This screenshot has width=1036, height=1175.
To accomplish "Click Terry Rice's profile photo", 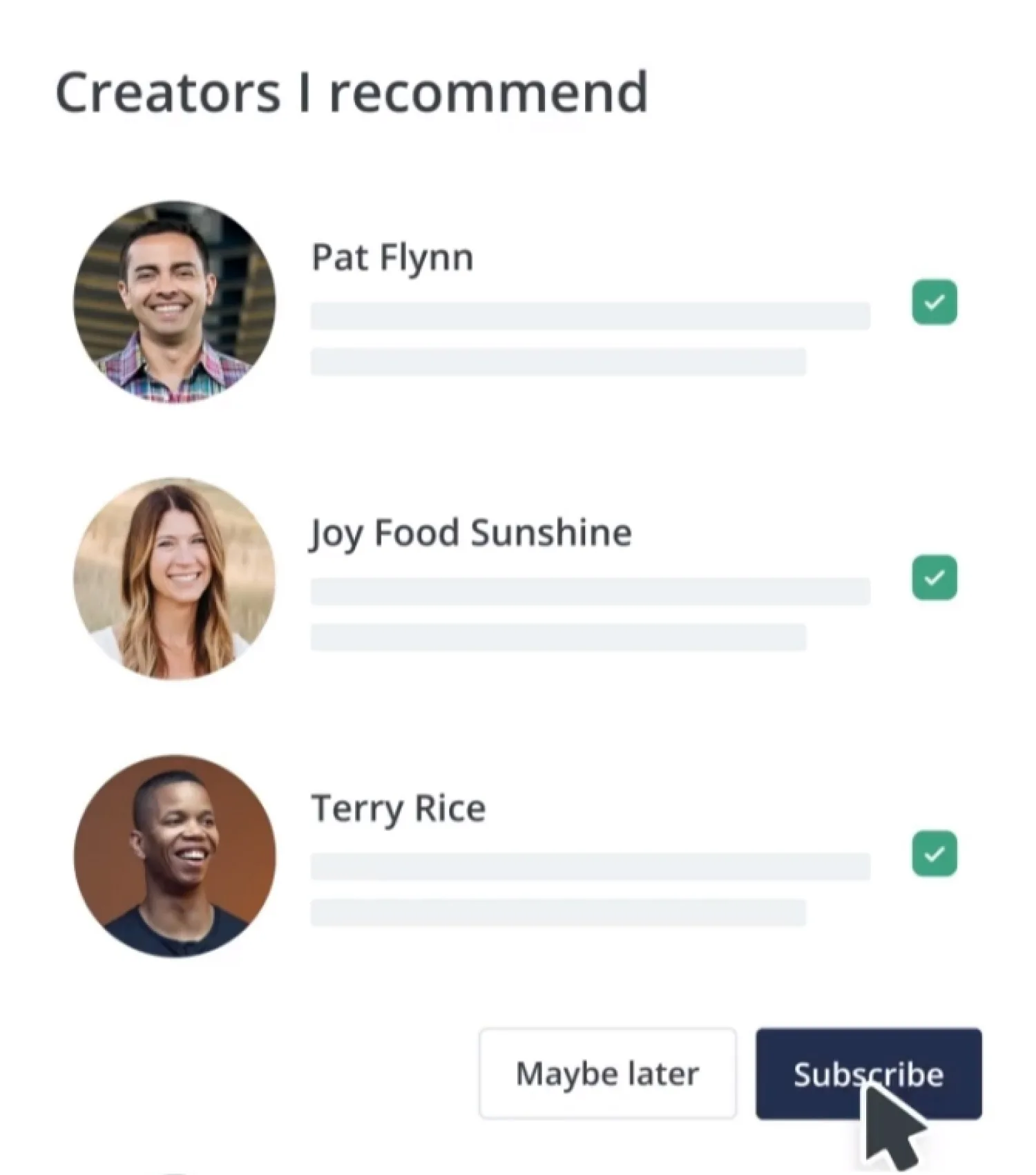I will [x=175, y=856].
